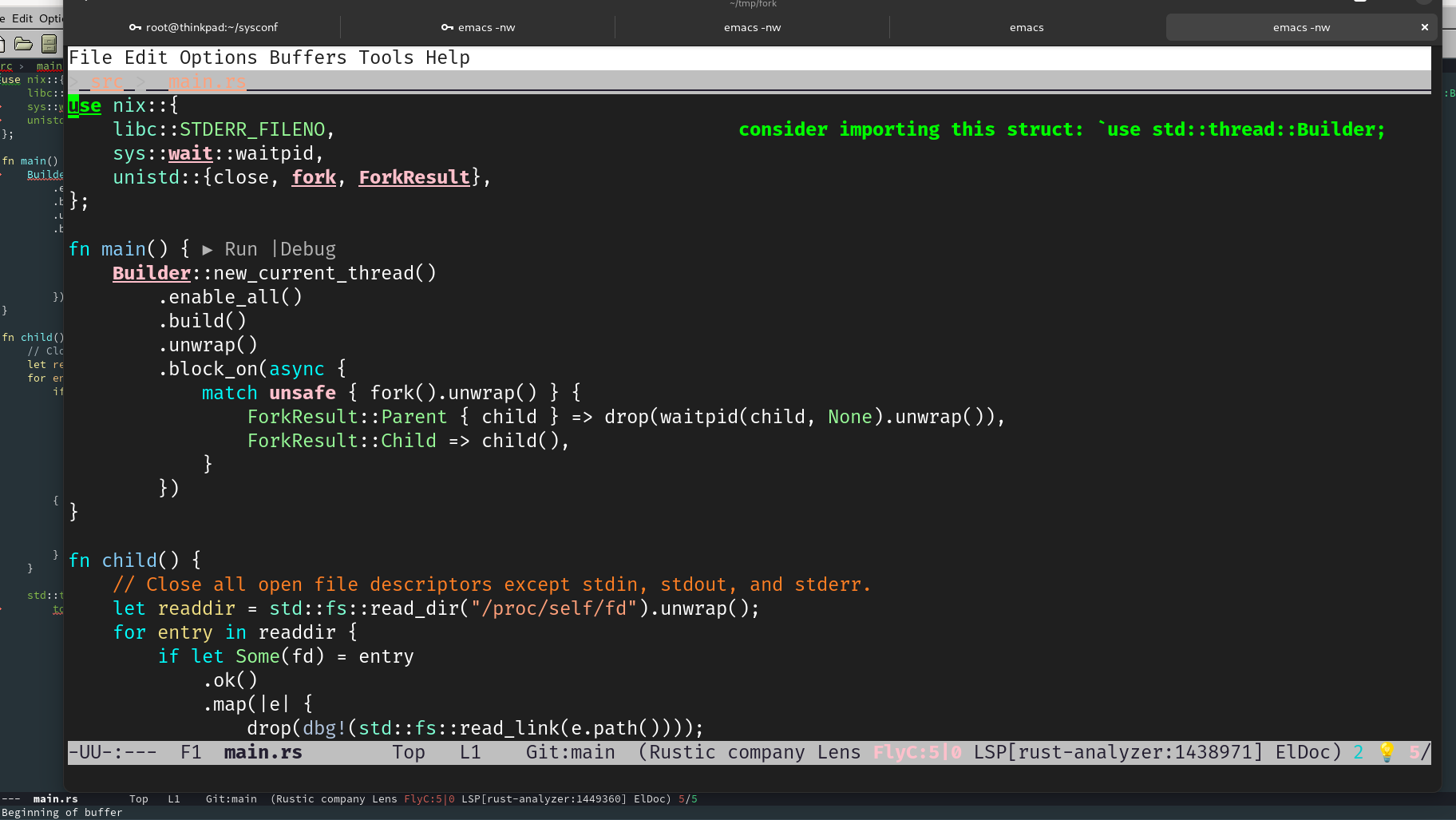Close the active emacs -nw terminal tab
The height and width of the screenshot is (820, 1456).
(x=1425, y=27)
